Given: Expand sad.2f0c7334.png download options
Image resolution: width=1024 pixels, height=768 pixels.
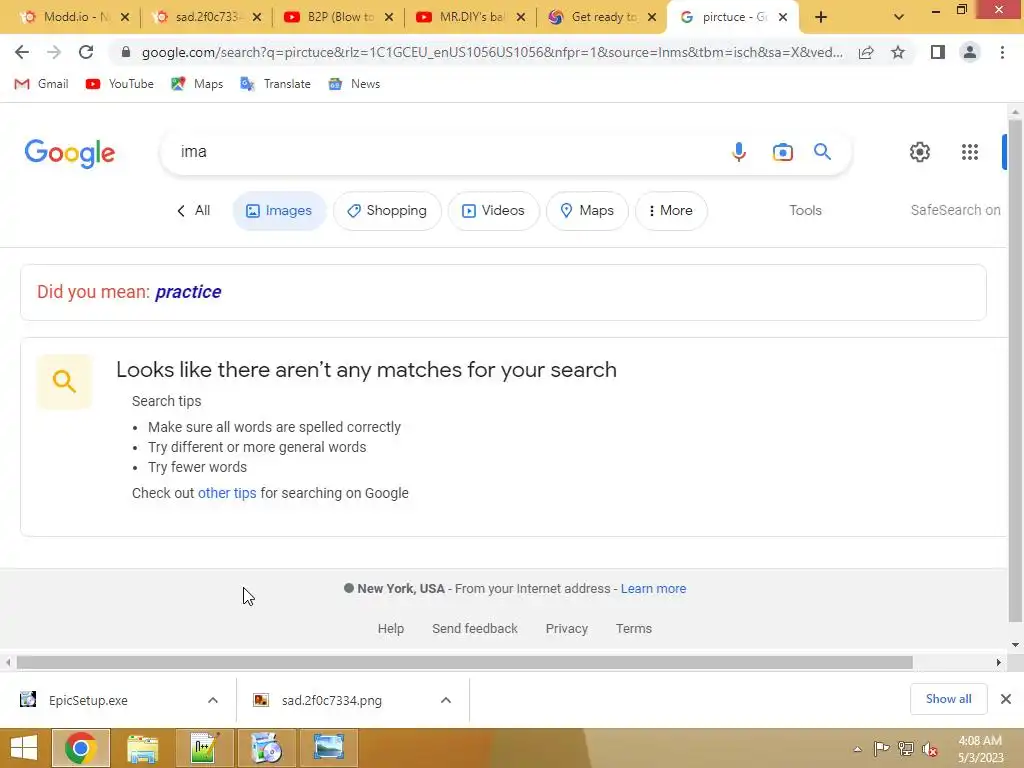Looking at the screenshot, I should point(446,700).
